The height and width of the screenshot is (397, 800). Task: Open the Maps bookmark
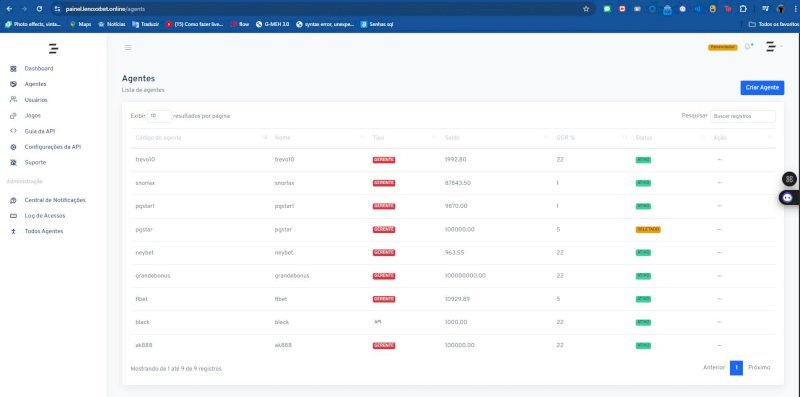(x=81, y=24)
